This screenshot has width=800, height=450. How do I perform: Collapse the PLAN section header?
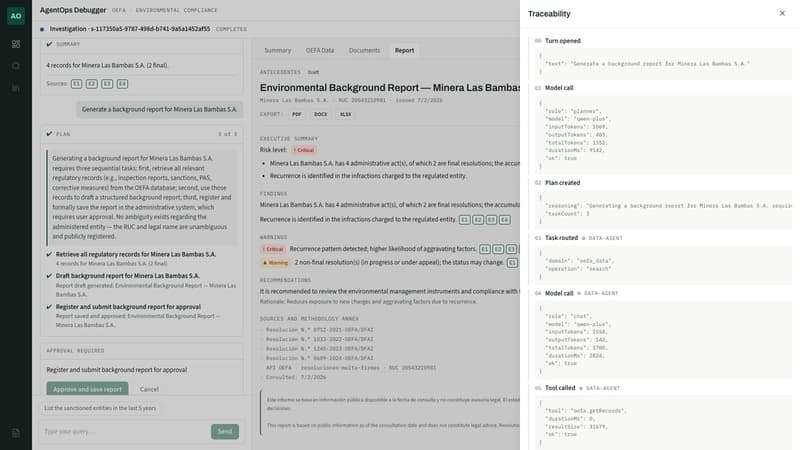point(142,134)
